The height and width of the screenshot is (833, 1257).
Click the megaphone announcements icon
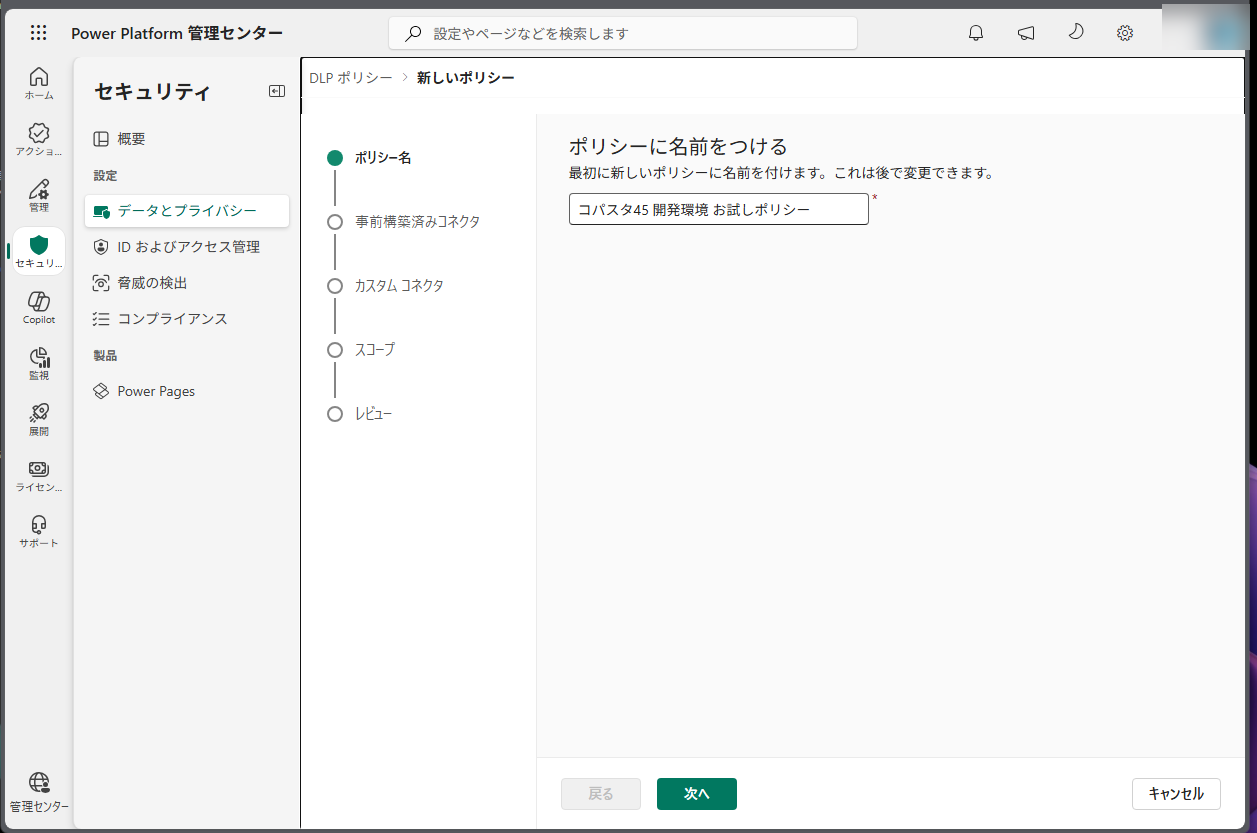(1026, 33)
